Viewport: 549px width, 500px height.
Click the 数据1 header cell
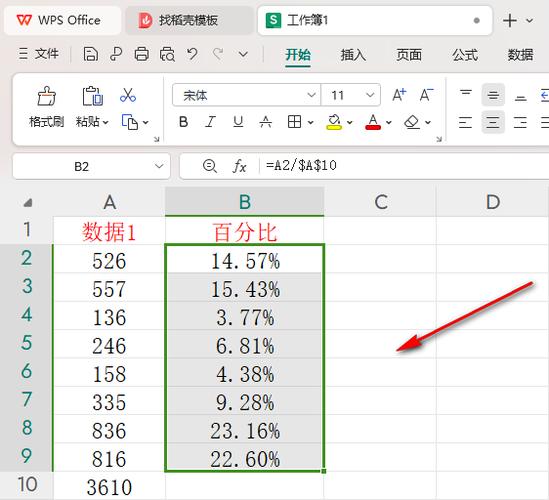[109, 231]
